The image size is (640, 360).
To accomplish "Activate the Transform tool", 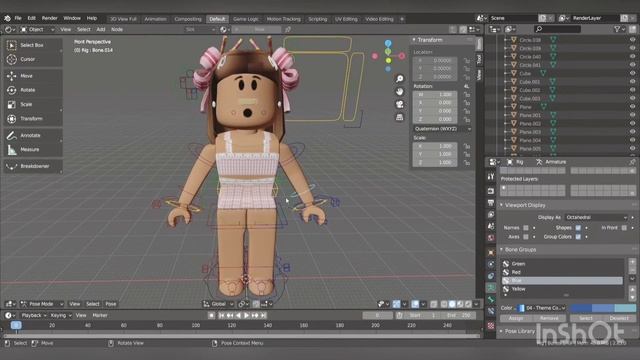I will coord(33,119).
